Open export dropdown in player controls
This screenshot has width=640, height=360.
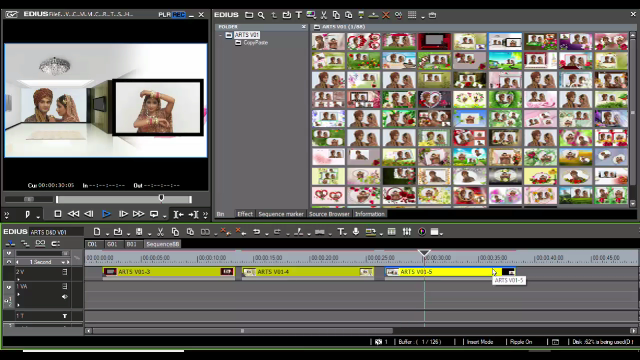point(164,216)
